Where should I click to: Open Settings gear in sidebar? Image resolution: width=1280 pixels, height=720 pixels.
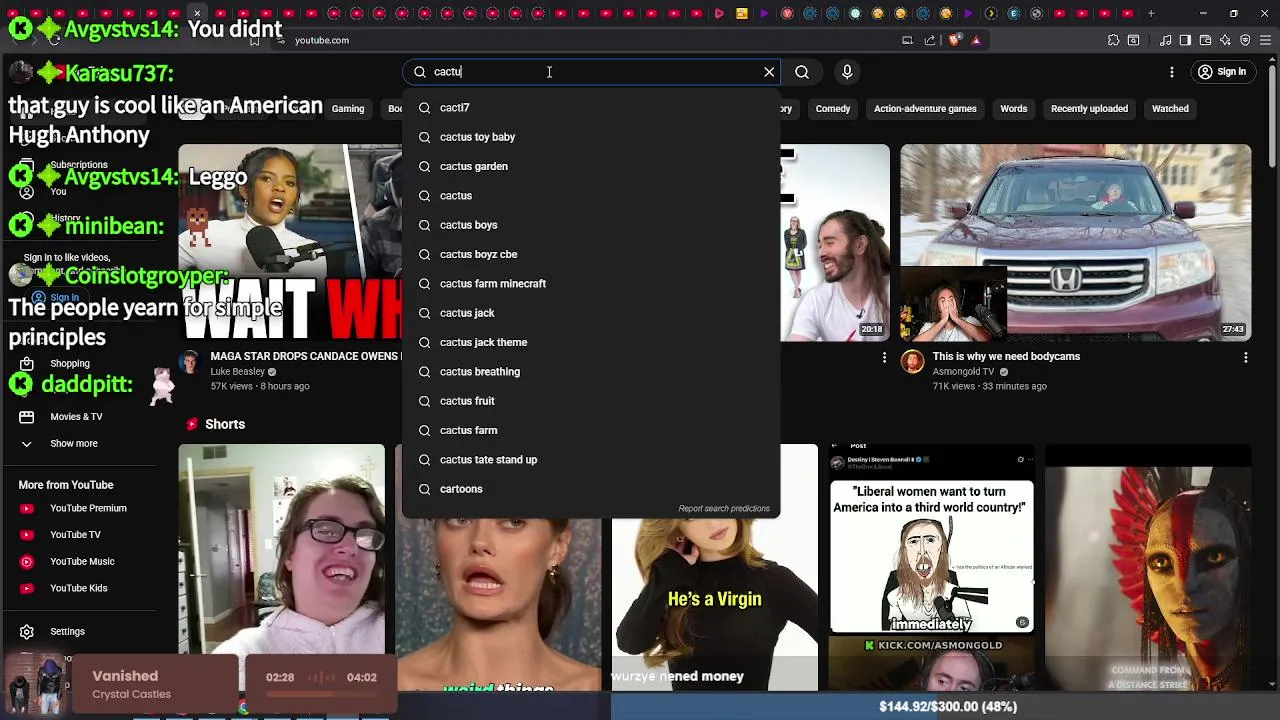pos(67,632)
